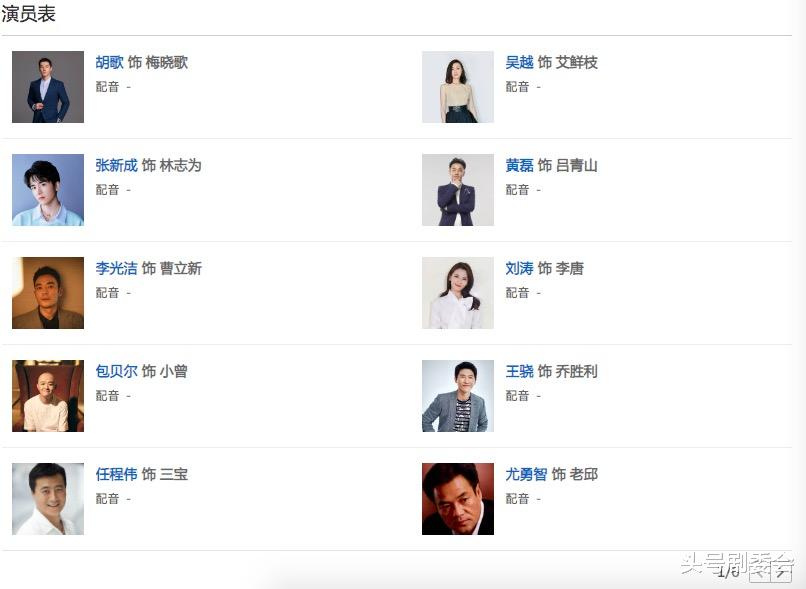Open 任程伟's actor profile link
The width and height of the screenshot is (806, 589).
[x=116, y=474]
